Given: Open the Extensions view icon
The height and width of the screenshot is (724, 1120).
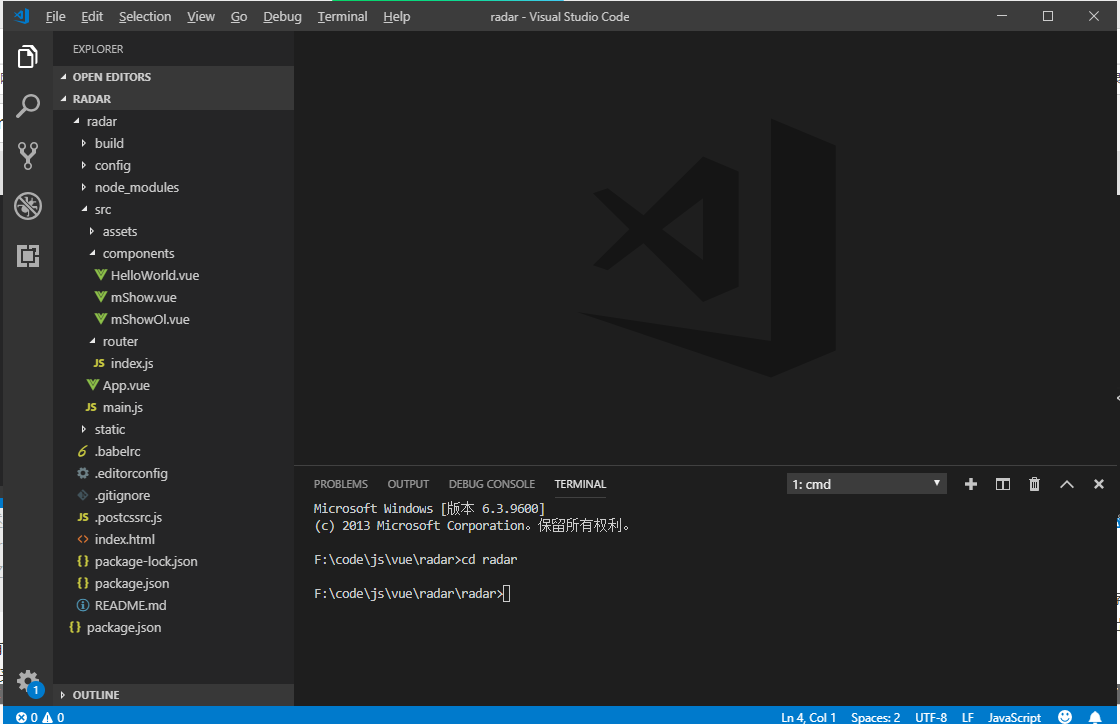Looking at the screenshot, I should [x=28, y=256].
